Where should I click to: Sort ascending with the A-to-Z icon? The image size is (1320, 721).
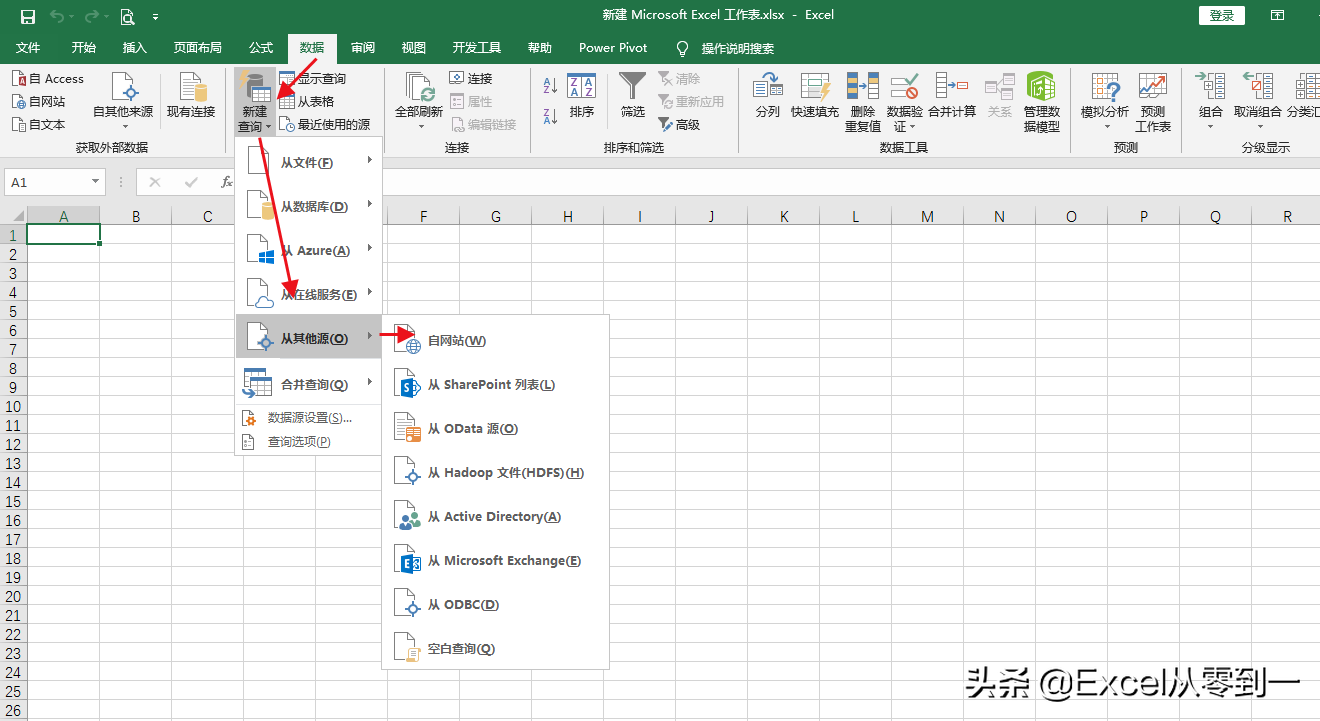click(550, 87)
